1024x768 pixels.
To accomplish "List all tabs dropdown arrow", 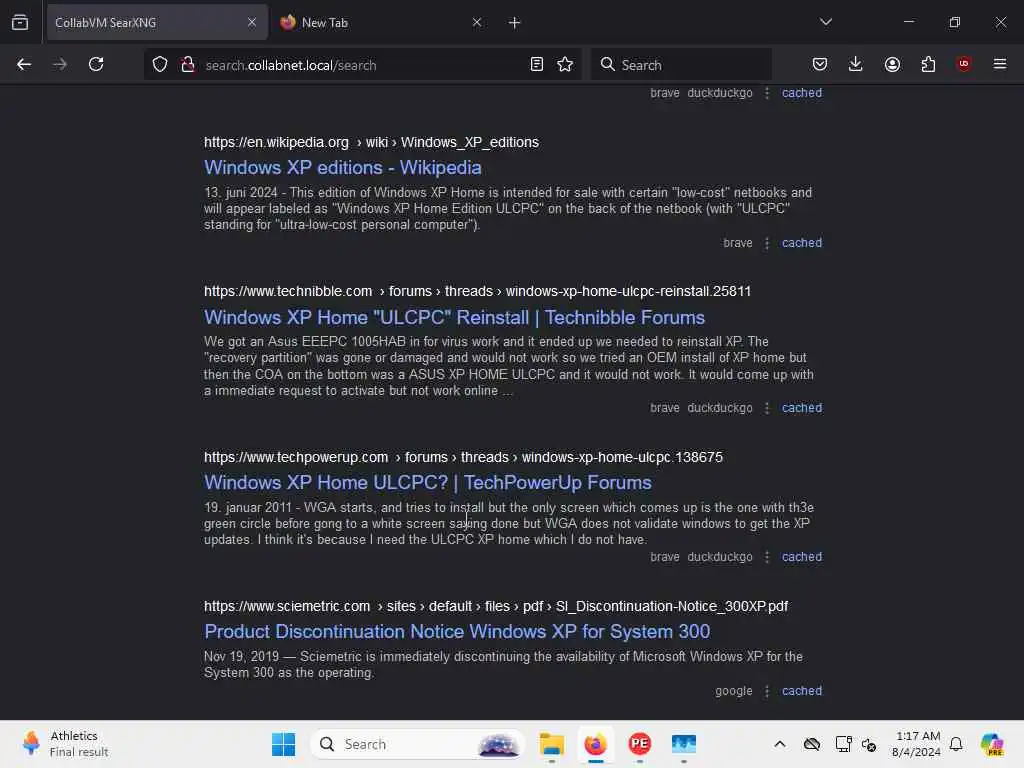I will pos(825,22).
